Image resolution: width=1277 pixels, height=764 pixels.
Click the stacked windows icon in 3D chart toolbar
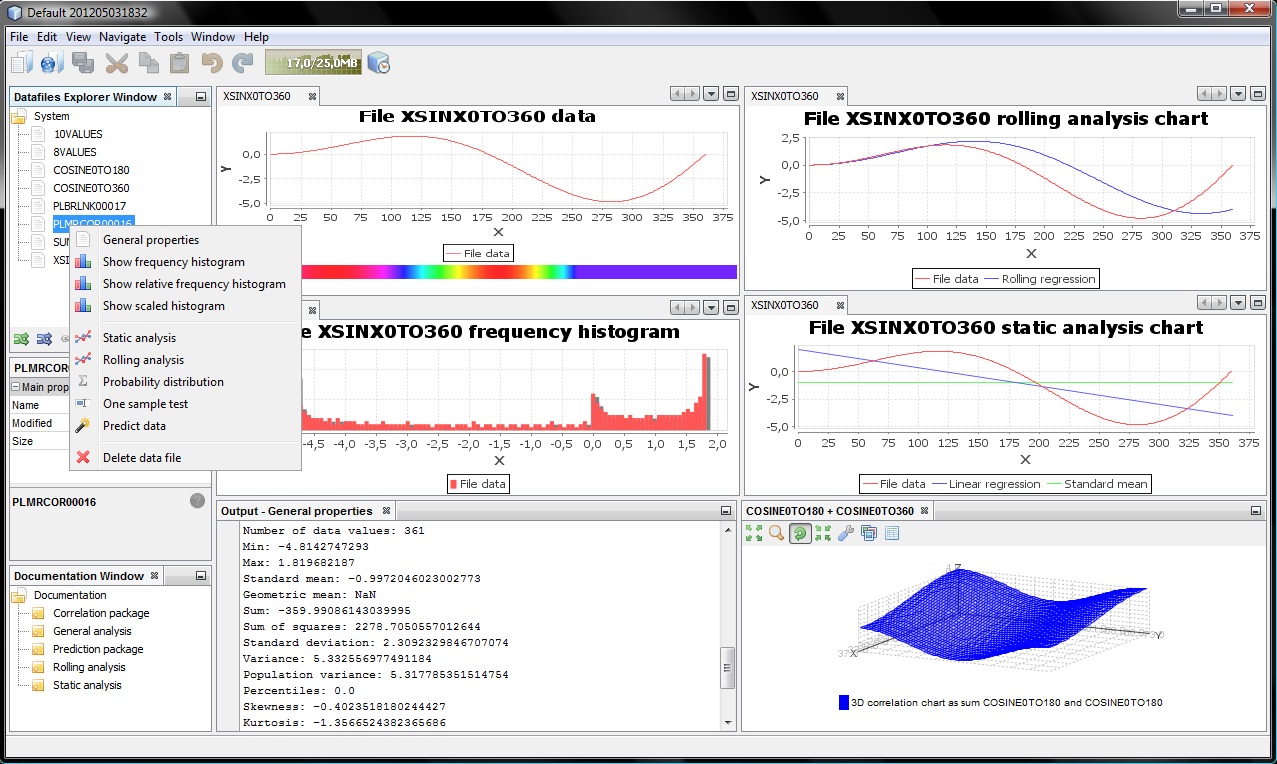tap(869, 533)
